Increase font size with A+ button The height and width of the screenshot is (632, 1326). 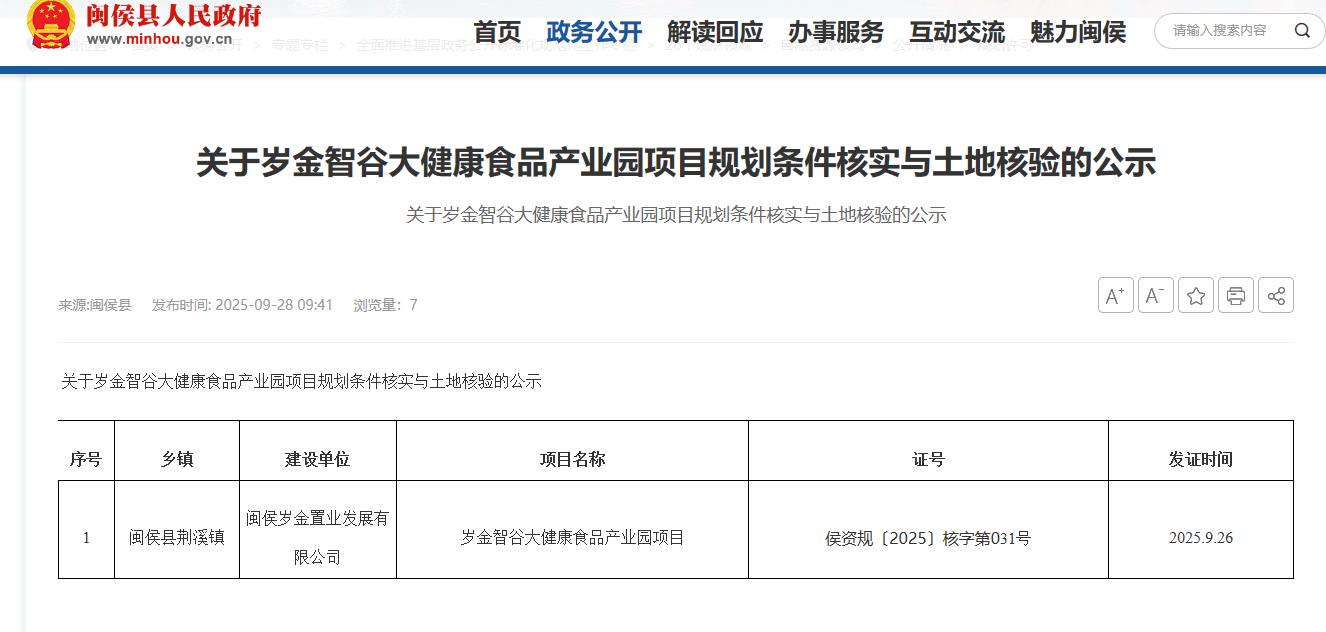(x=1115, y=296)
